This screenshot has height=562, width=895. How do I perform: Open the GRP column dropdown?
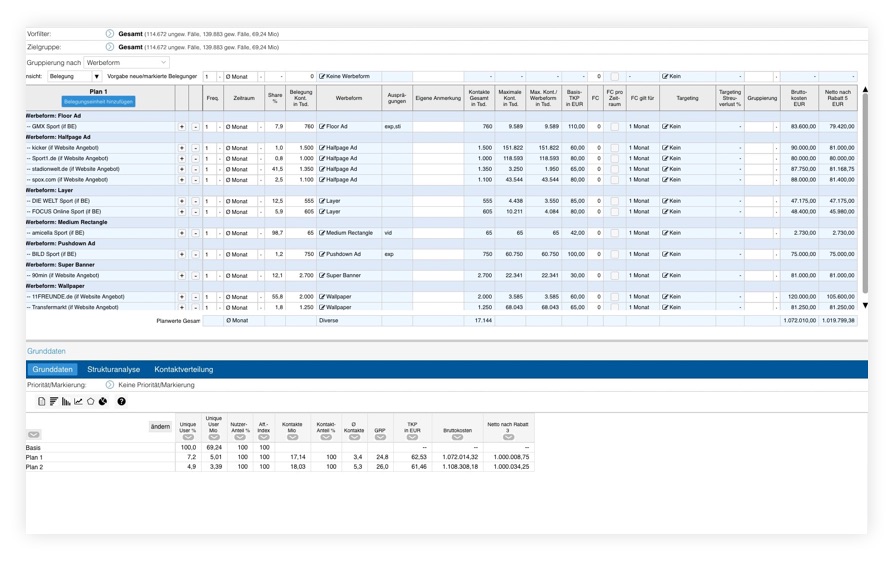[380, 438]
